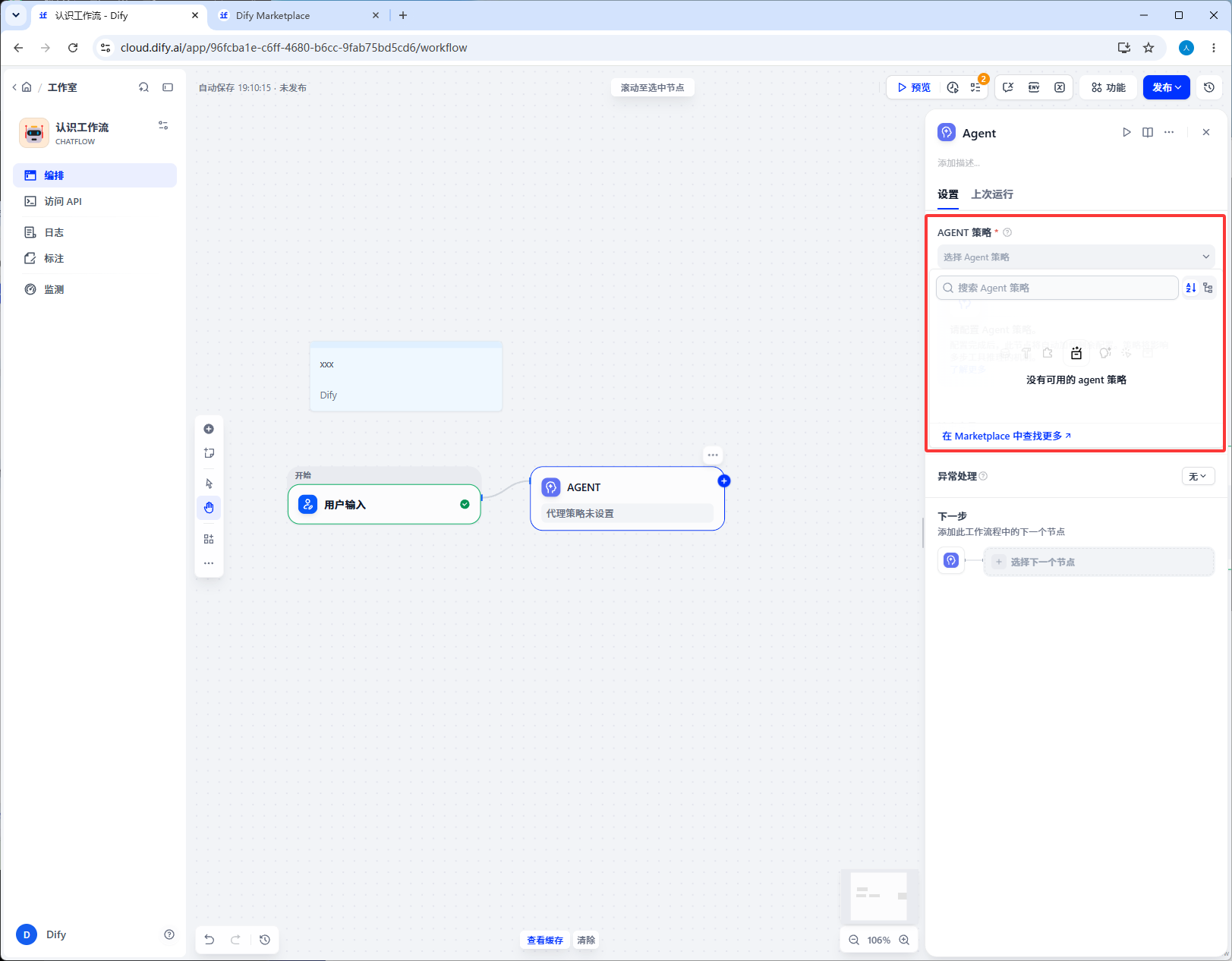Click AGENT 策略 tooltip question icon
Image resolution: width=1232 pixels, height=961 pixels.
pyautogui.click(x=1007, y=232)
